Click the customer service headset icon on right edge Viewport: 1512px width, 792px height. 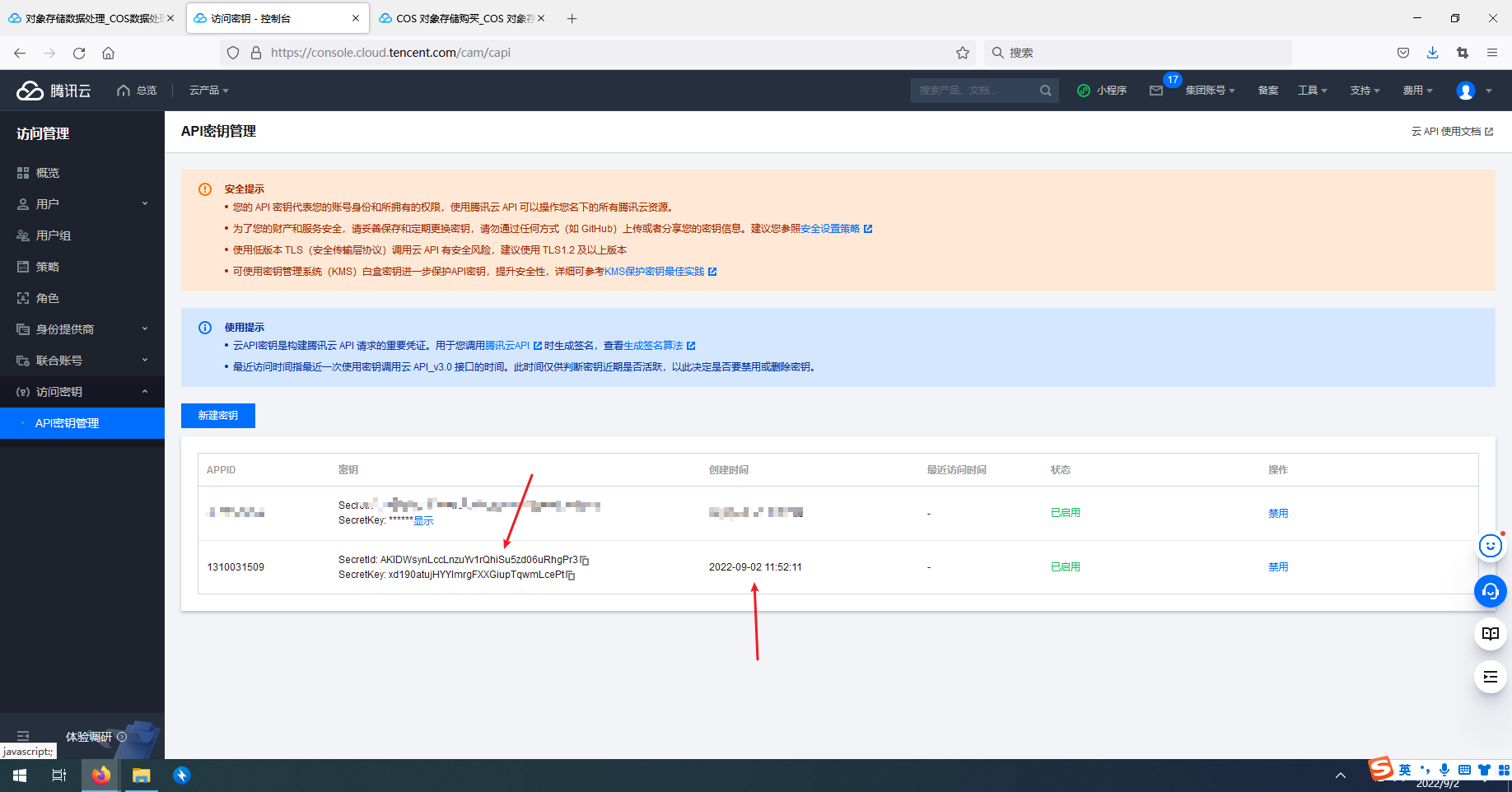point(1491,591)
